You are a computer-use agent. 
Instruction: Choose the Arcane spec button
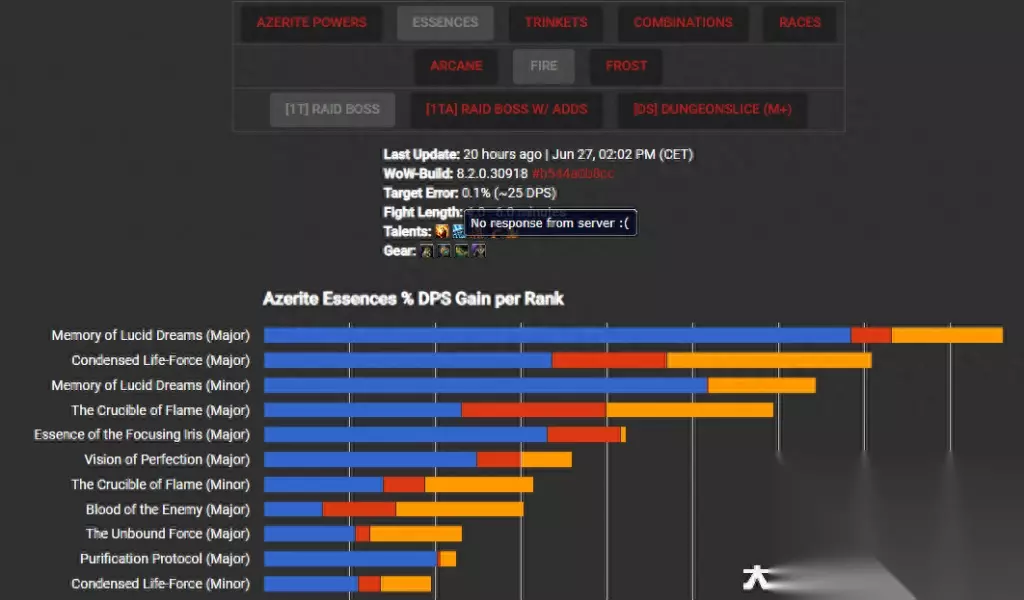[456, 66]
